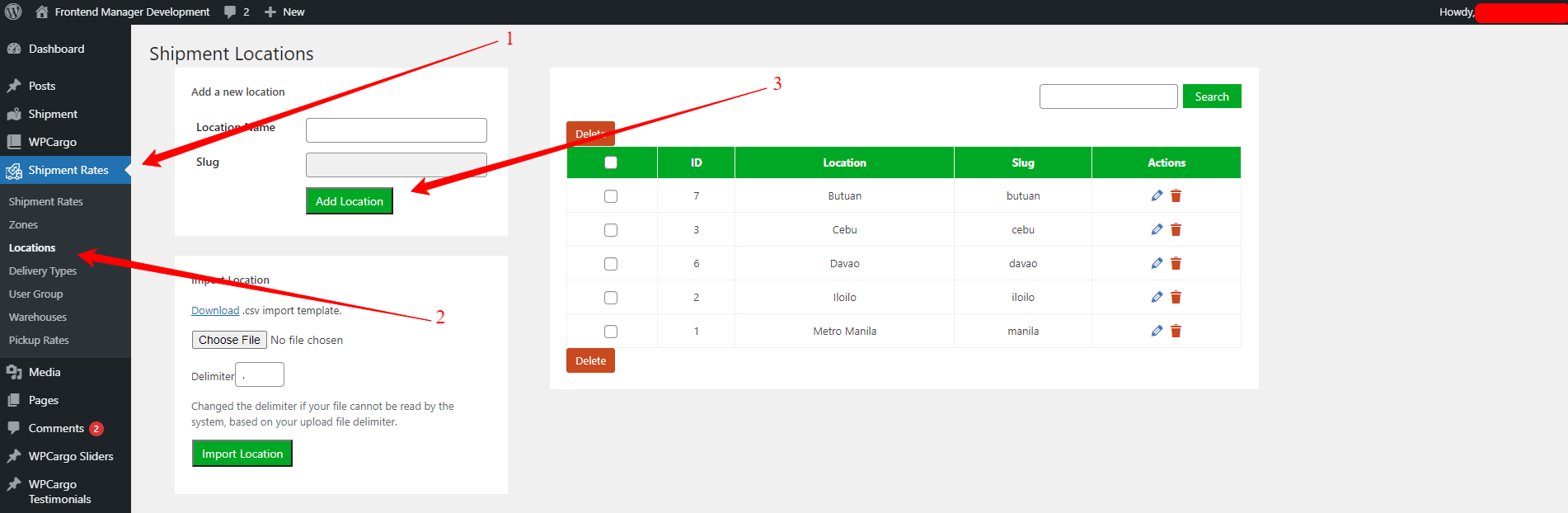Screen dimensions: 1568x513
Task: Click the Choose File upload button
Action: coord(229,340)
